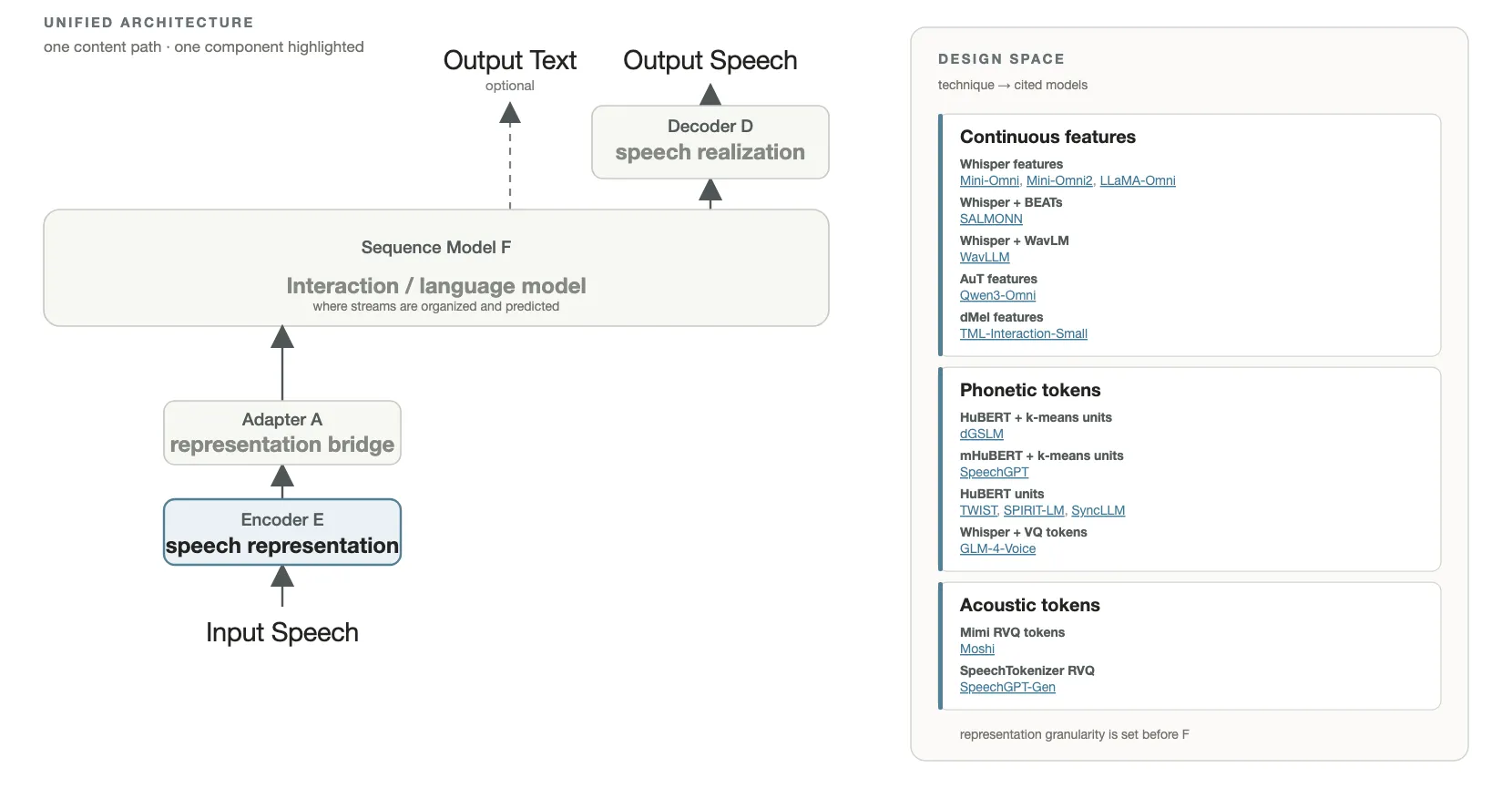Select the Encoder E speech representation block
Image resolution: width=1512 pixels, height=788 pixels.
pos(282,532)
